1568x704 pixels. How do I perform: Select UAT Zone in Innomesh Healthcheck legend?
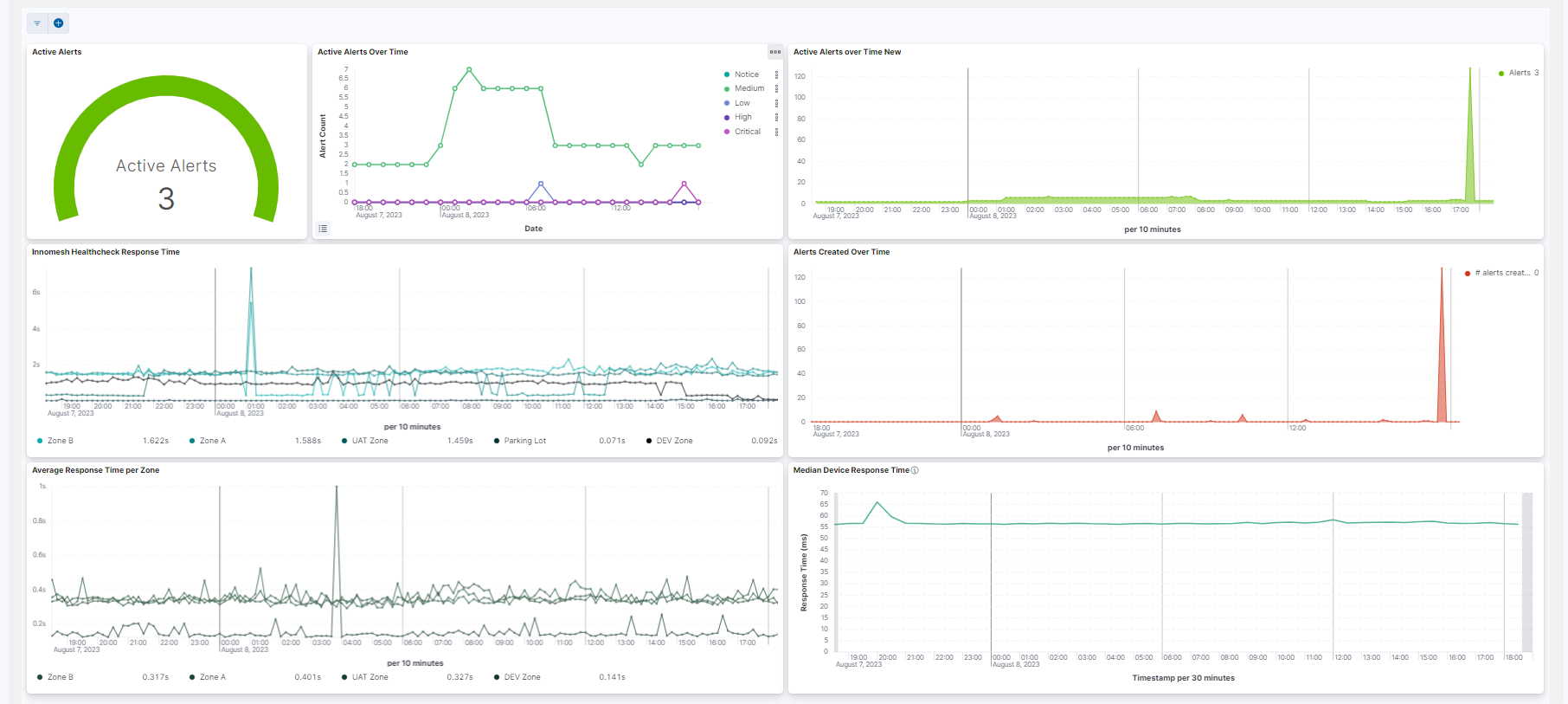tap(370, 441)
